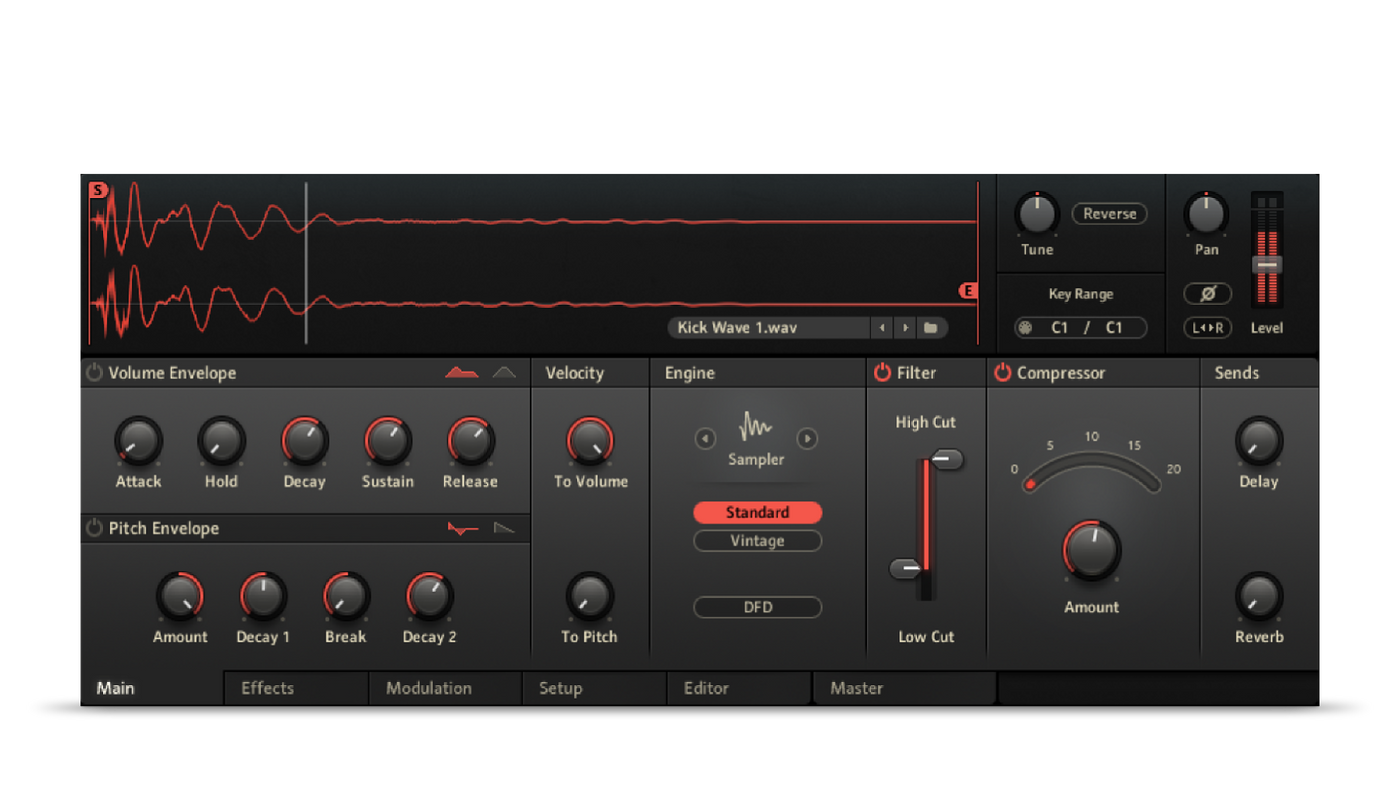Click the Reverb send knob
Screen dimensions: 1400x798
(1259, 597)
